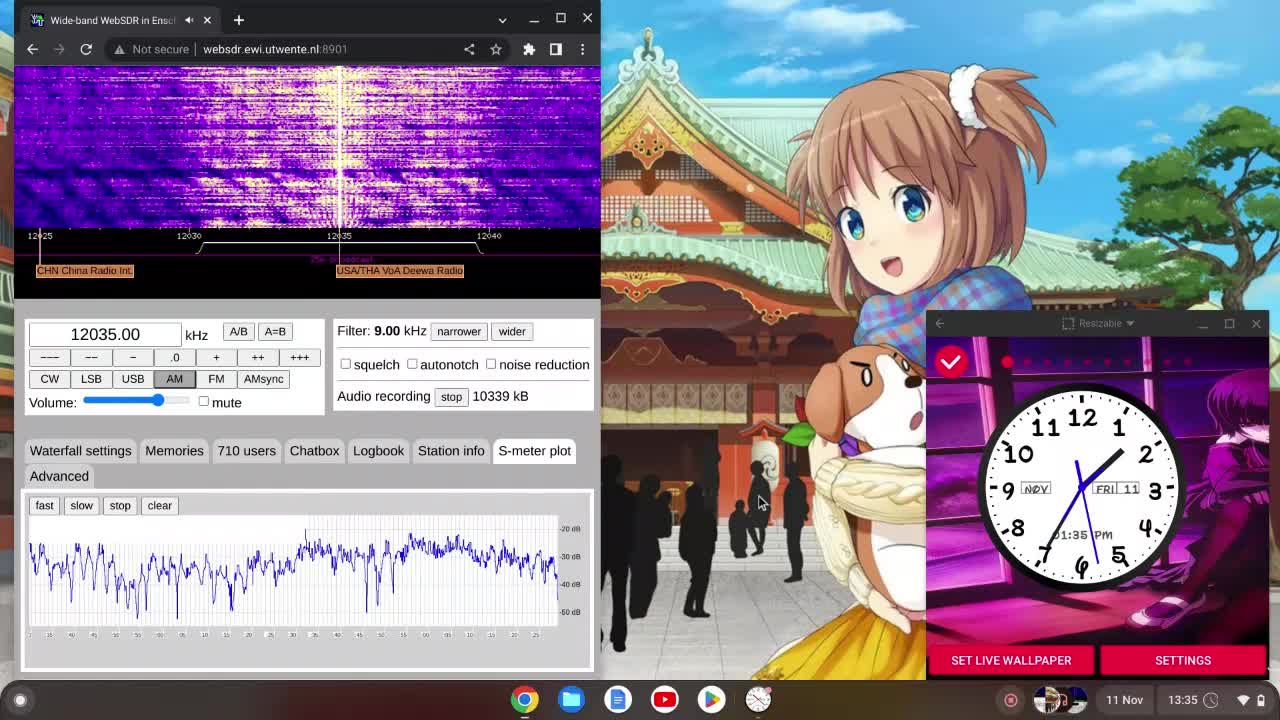This screenshot has height=720, width=1280.
Task: Open YouTube from shelf
Action: pos(665,700)
